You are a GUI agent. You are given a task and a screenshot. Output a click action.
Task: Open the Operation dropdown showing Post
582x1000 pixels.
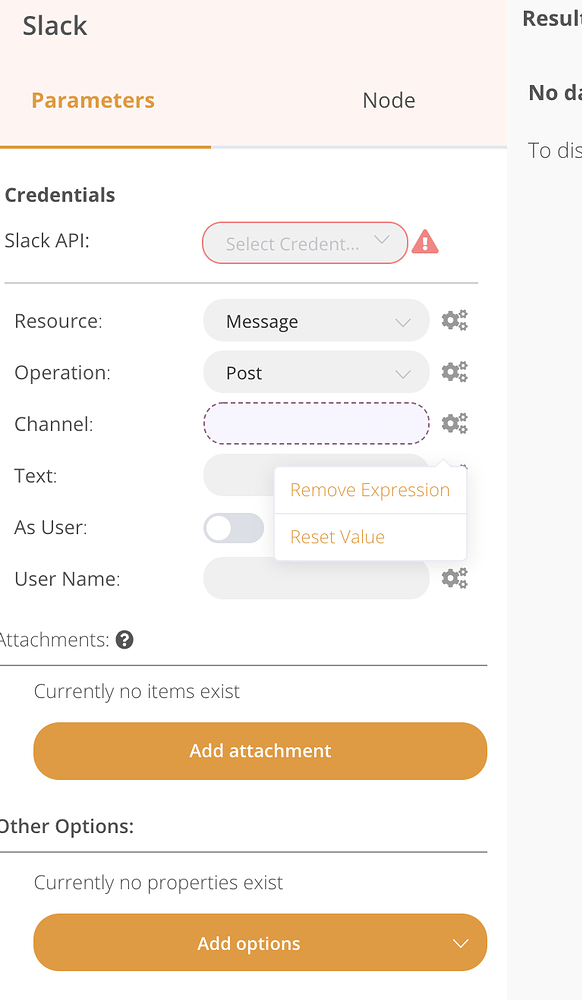click(x=316, y=371)
